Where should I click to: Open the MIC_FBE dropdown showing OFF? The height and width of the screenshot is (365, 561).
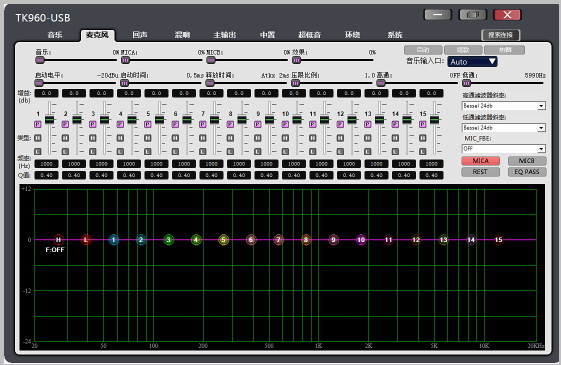pyautogui.click(x=504, y=149)
